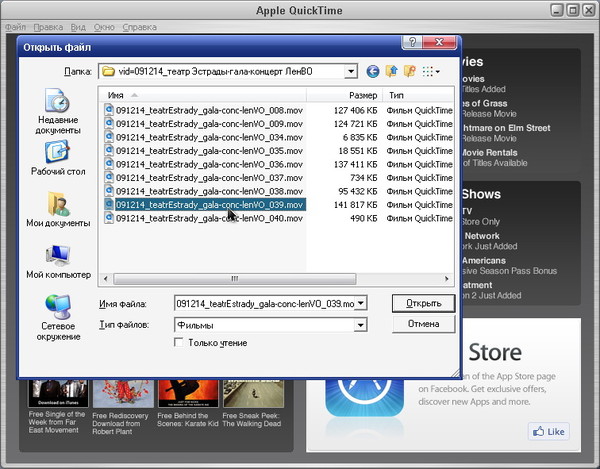Open Сетевое окружение location
The width and height of the screenshot is (600, 469).
click(58, 318)
